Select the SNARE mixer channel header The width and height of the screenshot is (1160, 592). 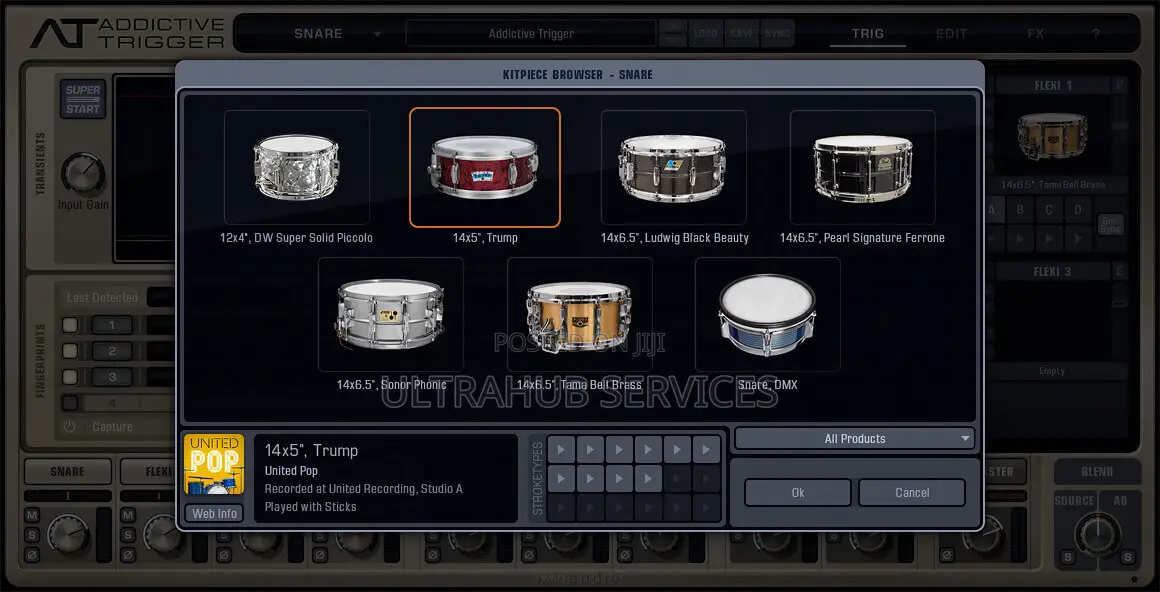67,471
